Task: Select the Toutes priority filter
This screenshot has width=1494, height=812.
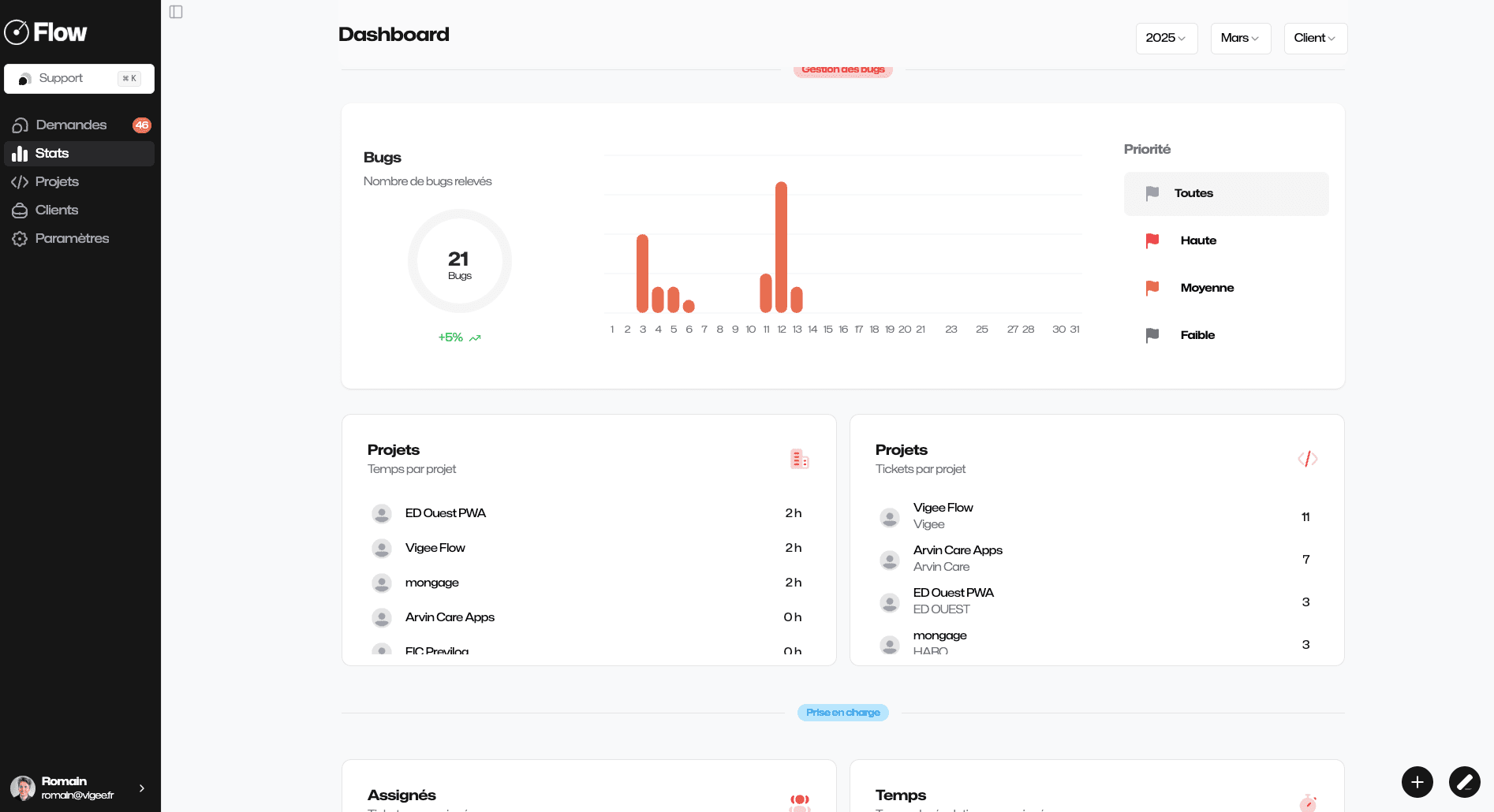Action: (1226, 193)
